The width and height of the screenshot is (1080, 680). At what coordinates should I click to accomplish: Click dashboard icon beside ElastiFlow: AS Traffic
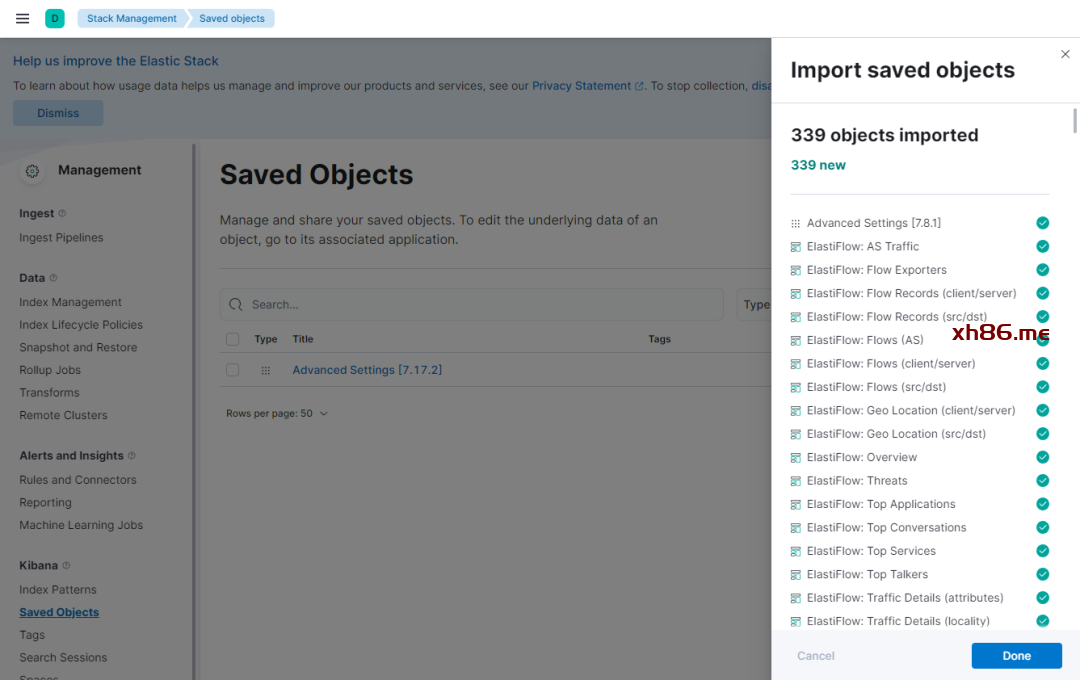(796, 247)
